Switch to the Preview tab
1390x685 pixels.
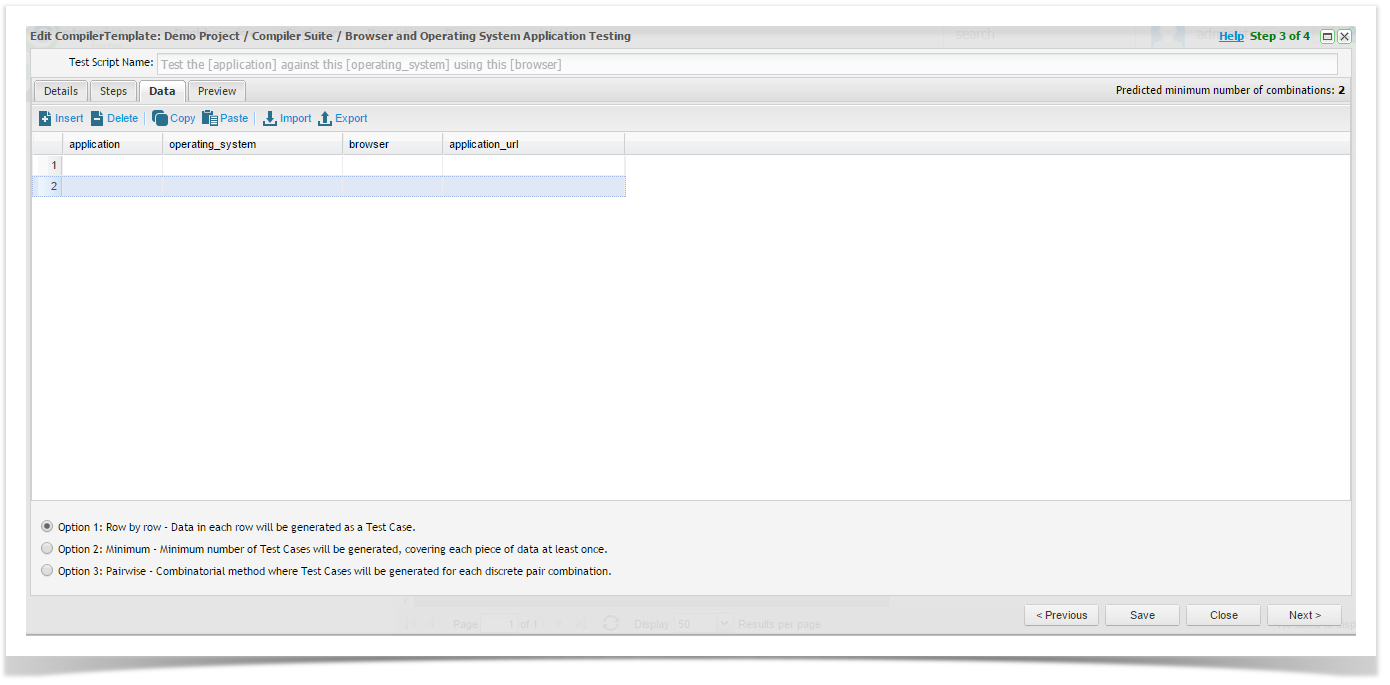pos(217,91)
